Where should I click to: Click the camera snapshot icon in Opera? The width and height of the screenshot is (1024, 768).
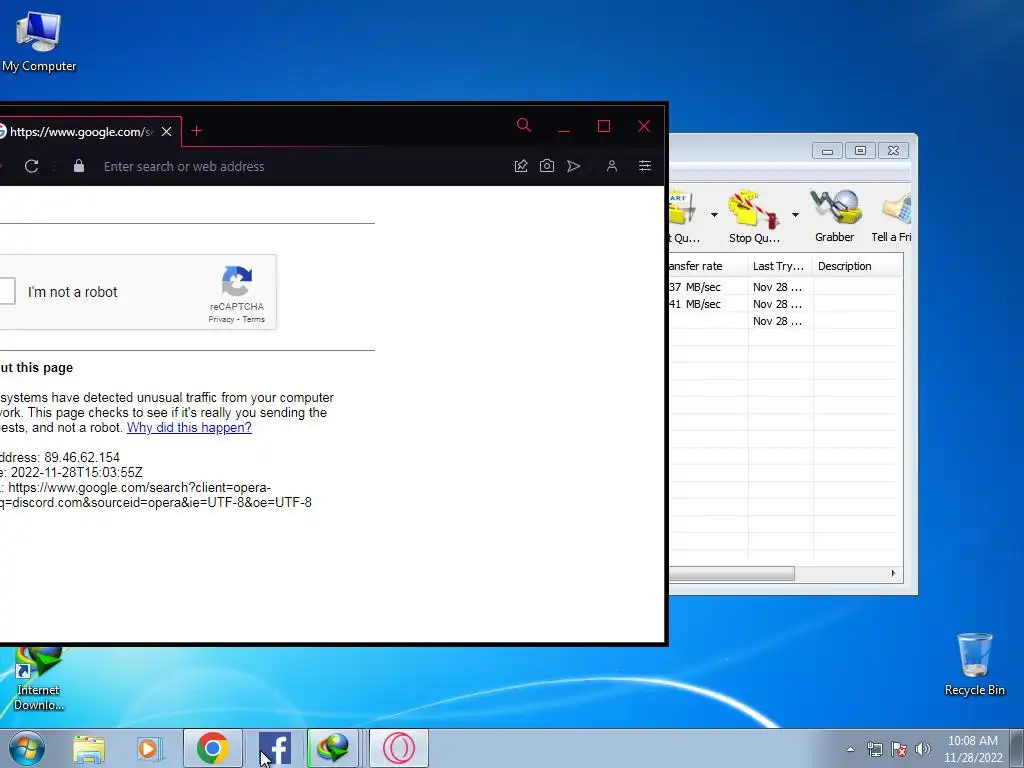point(547,166)
